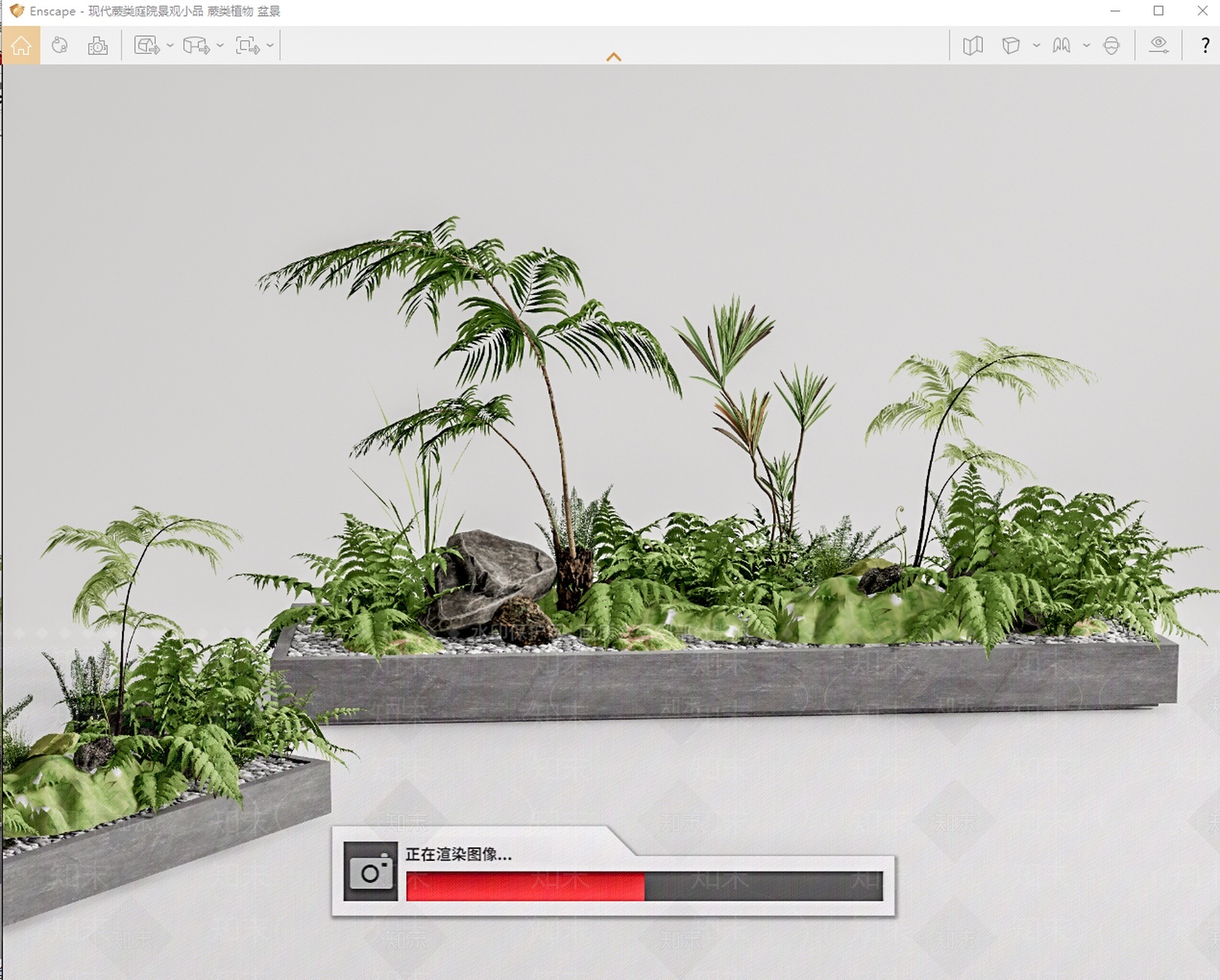
Task: Expand the walk/fly mode dropdown arrow
Action: 1087,46
